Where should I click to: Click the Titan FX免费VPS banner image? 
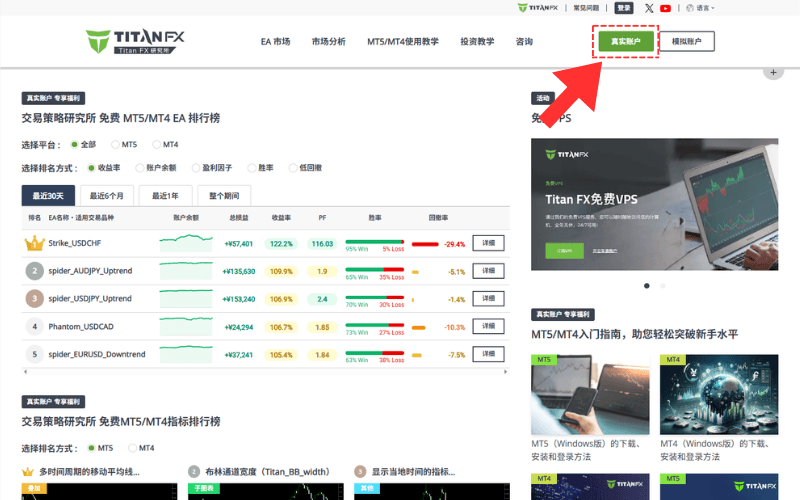tap(655, 204)
